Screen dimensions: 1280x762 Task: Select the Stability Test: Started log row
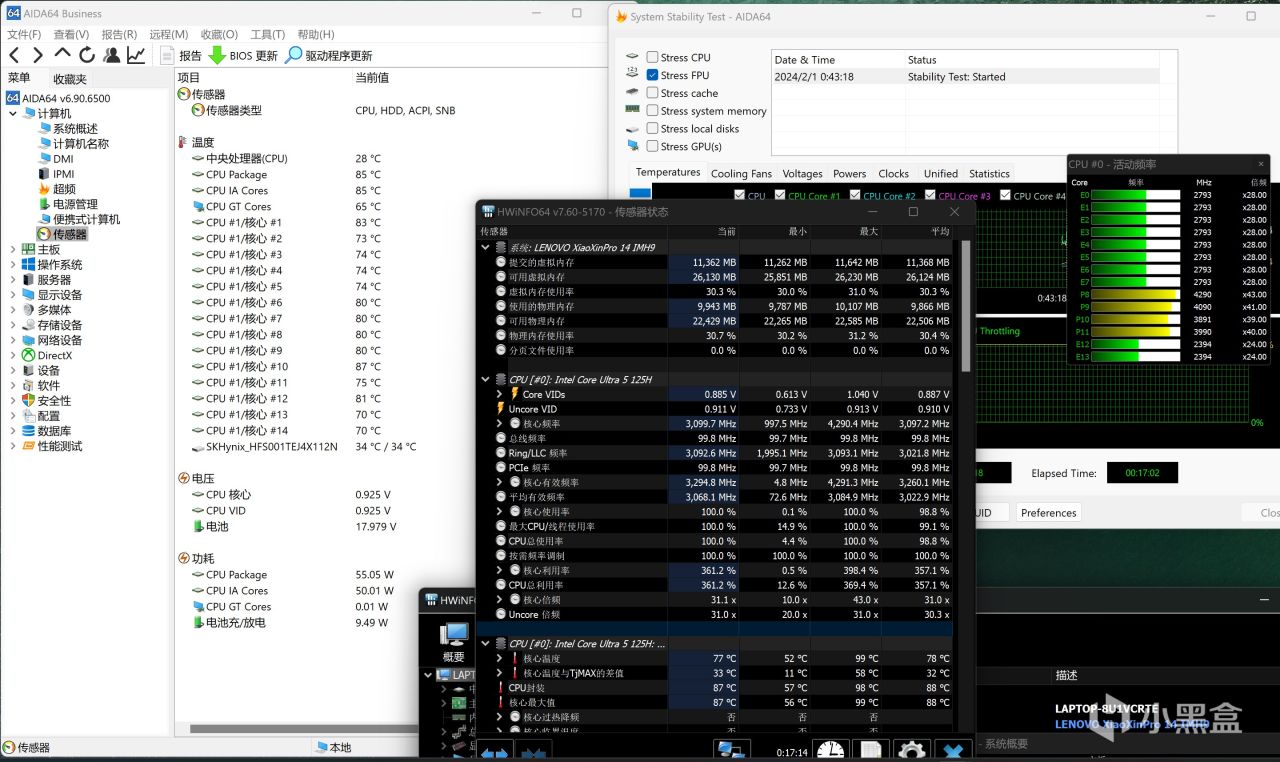pos(965,76)
